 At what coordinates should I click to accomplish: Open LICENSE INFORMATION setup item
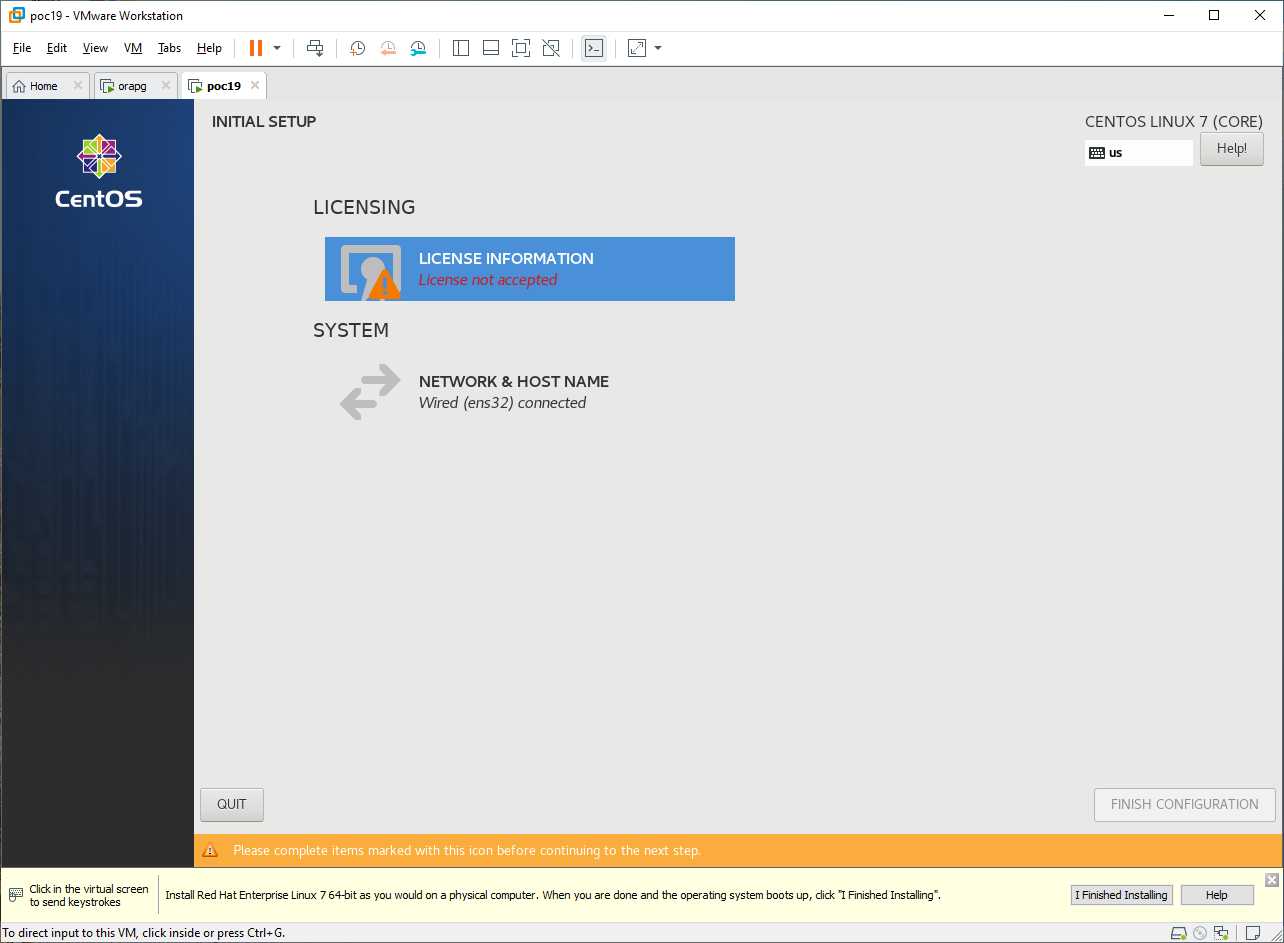coord(530,269)
